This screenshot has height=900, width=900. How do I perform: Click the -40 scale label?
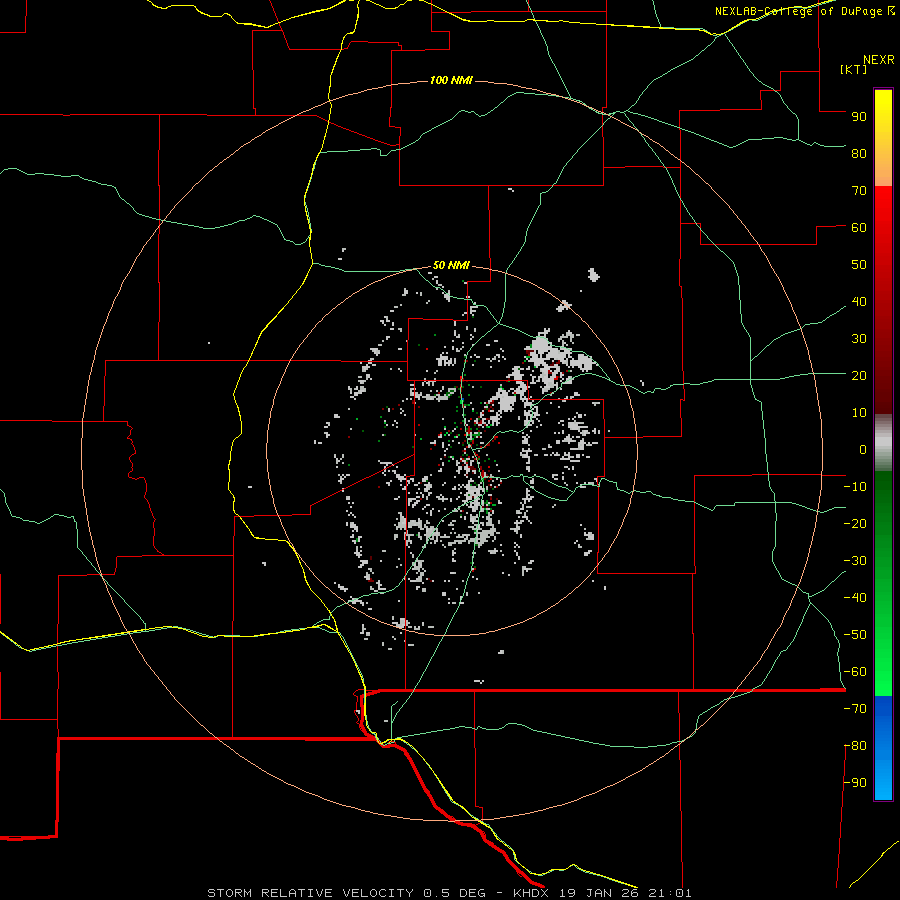pos(855,598)
